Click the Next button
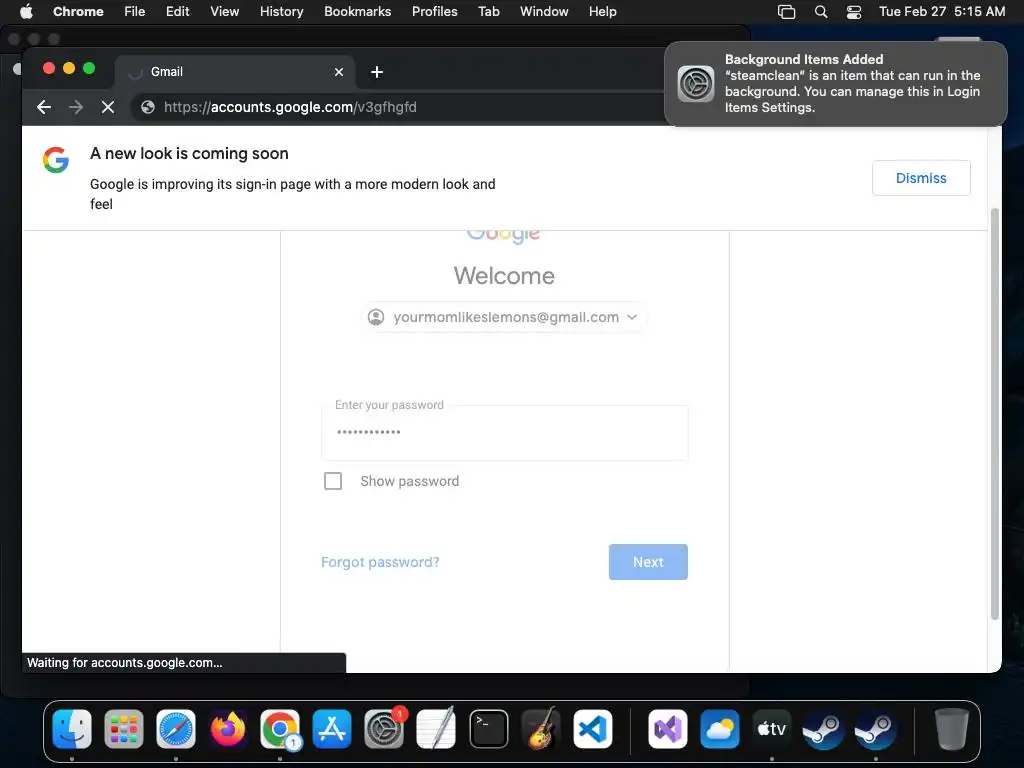The height and width of the screenshot is (768, 1024). 648,562
